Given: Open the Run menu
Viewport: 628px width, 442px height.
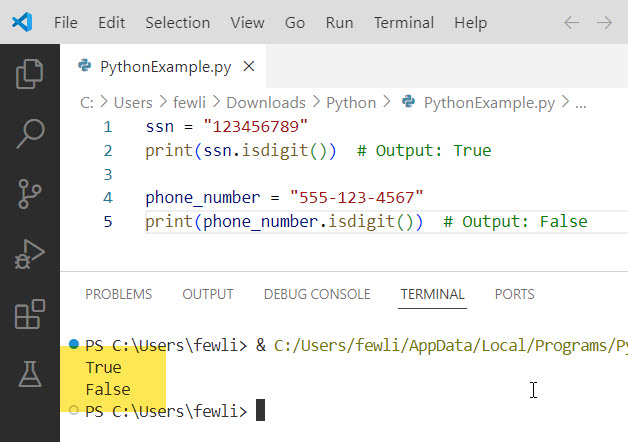Looking at the screenshot, I should tap(339, 22).
